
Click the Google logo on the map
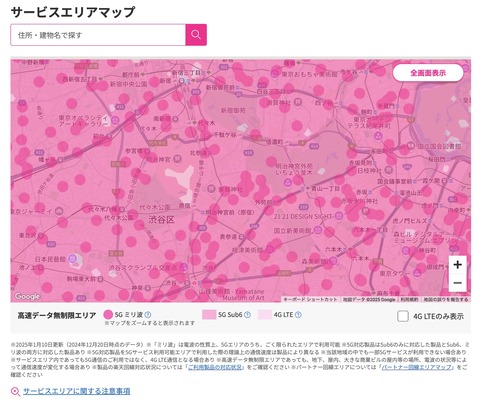click(x=27, y=296)
